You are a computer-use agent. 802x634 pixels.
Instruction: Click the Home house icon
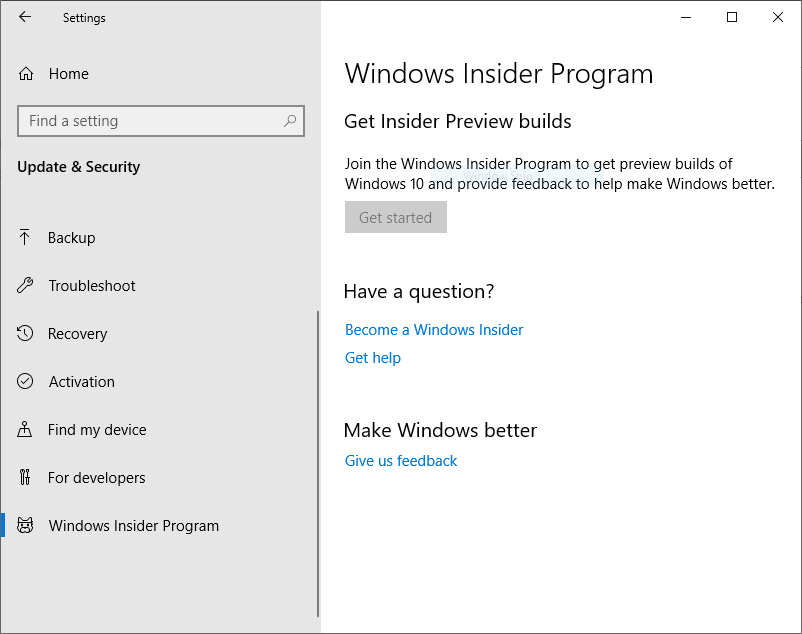point(26,74)
